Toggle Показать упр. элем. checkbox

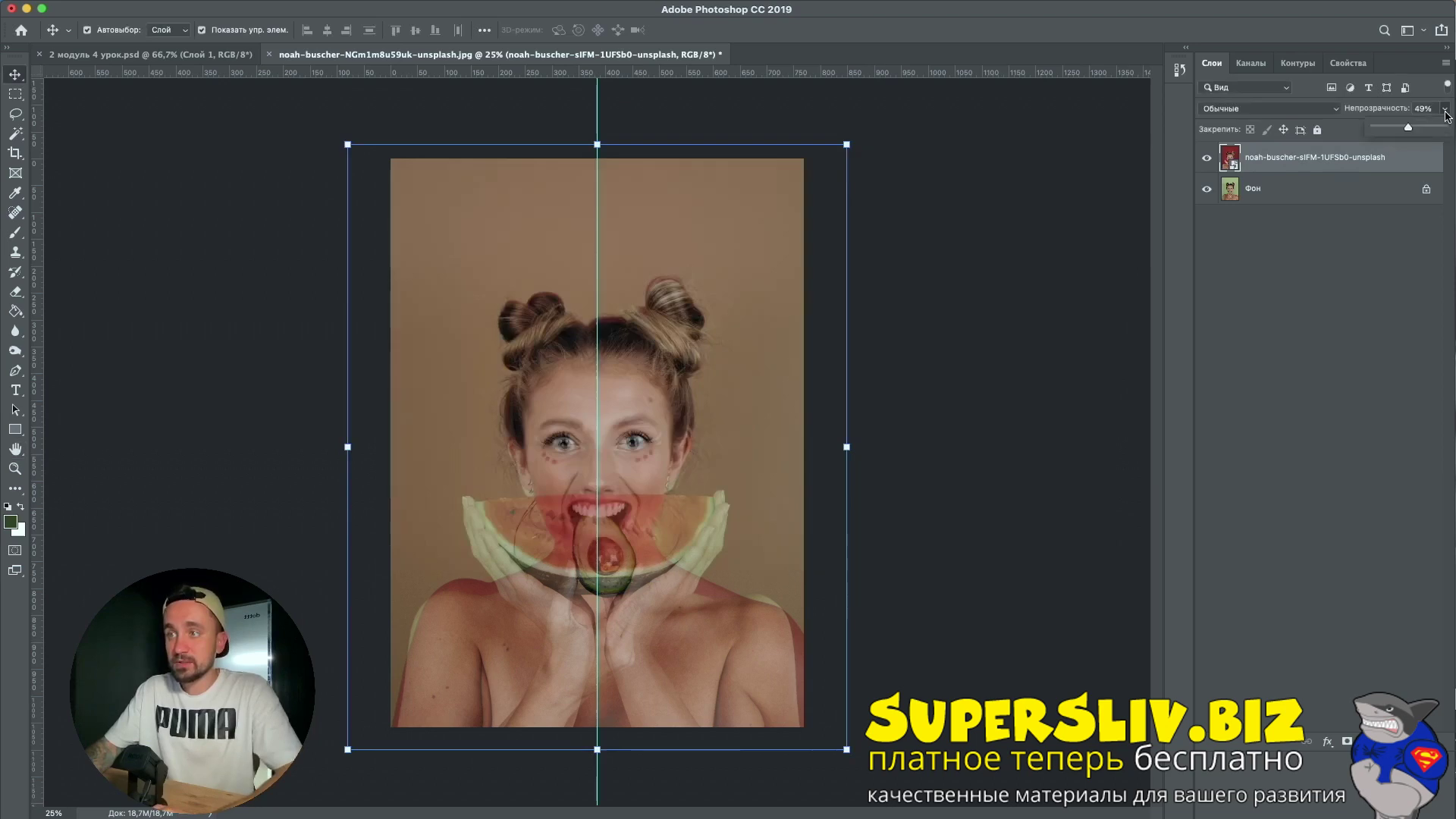[202, 30]
